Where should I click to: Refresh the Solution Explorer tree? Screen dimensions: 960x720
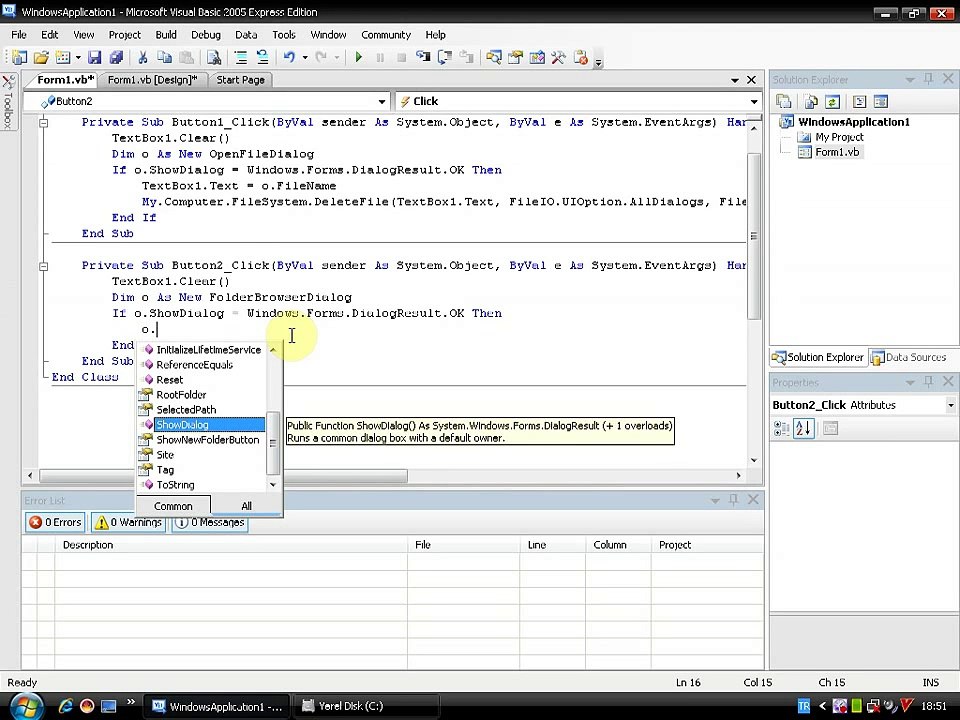pyautogui.click(x=832, y=102)
